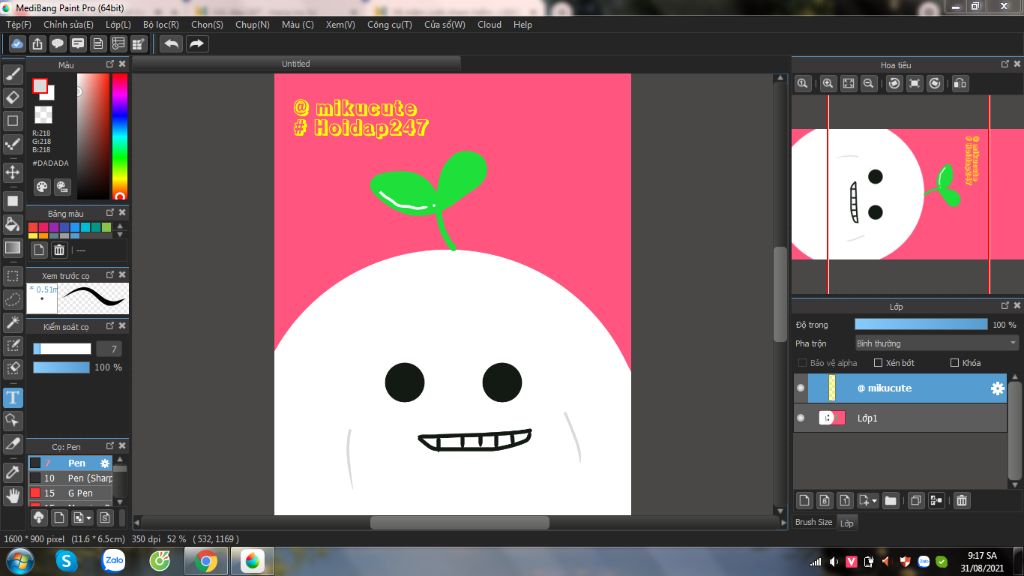
Task: Open the Cửa sổ(W) menu
Action: (445, 25)
